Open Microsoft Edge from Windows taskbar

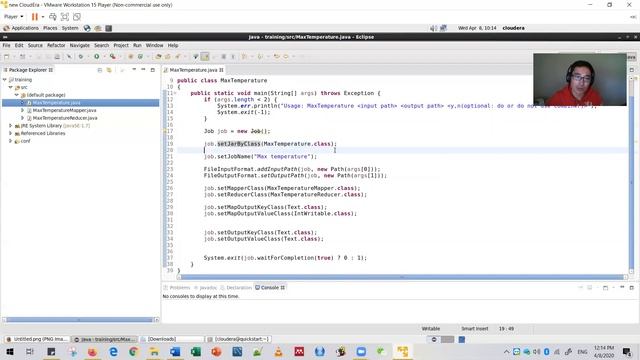[113, 351]
